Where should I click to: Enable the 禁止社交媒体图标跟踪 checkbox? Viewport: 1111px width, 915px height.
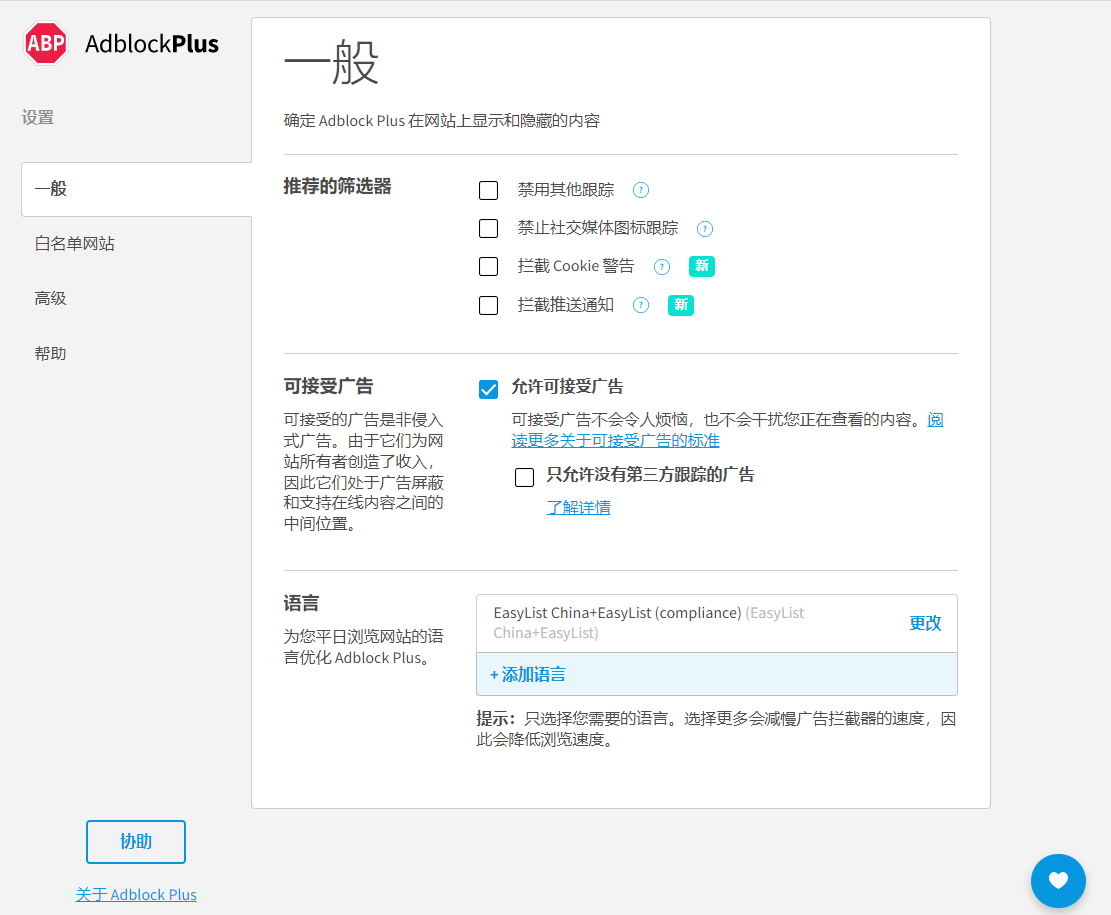[488, 228]
